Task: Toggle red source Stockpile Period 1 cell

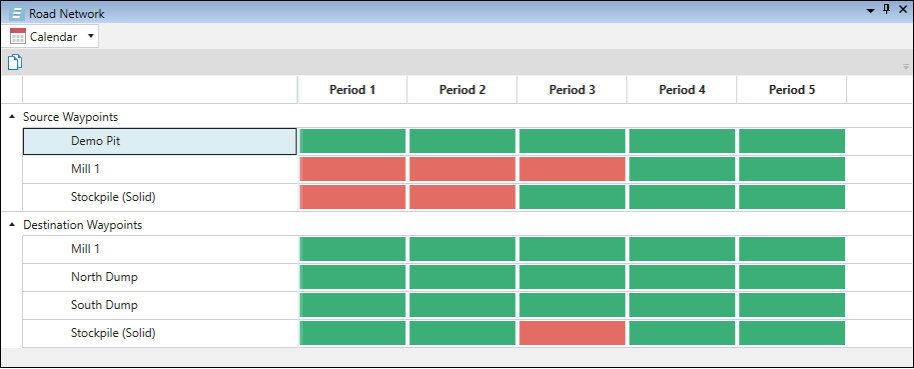Action: click(352, 197)
